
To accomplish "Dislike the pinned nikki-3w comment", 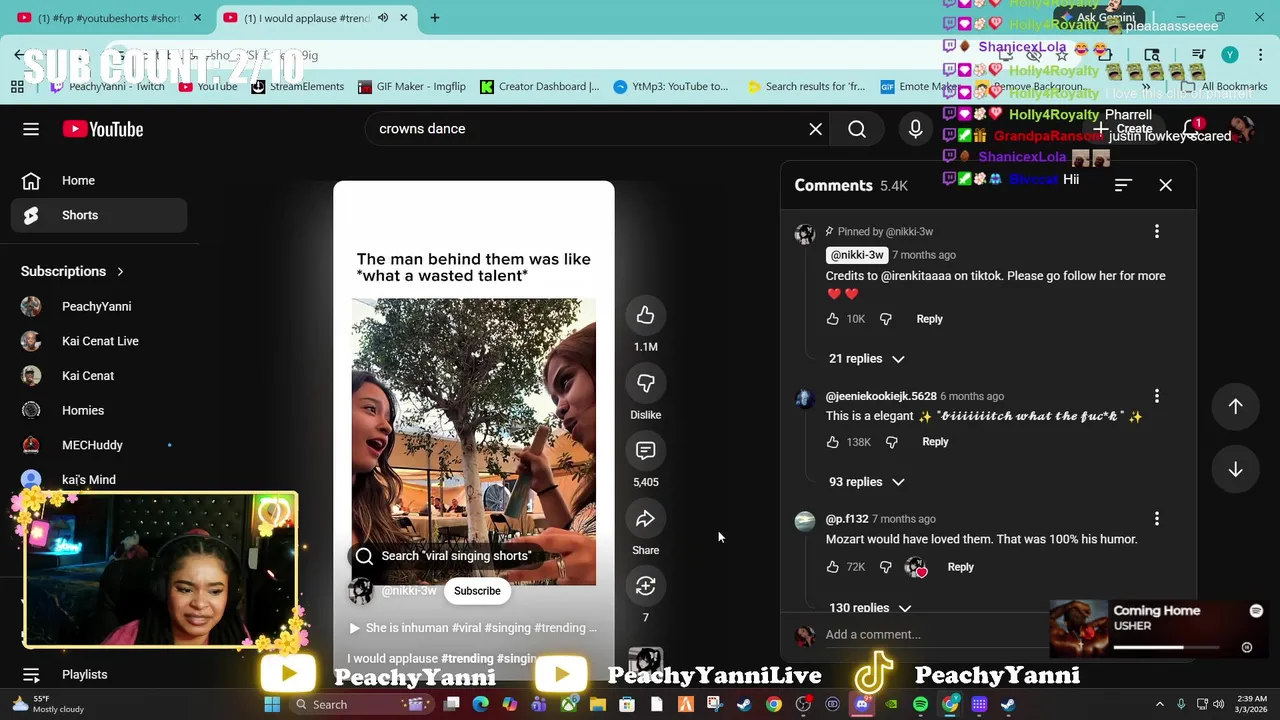I will [x=885, y=319].
